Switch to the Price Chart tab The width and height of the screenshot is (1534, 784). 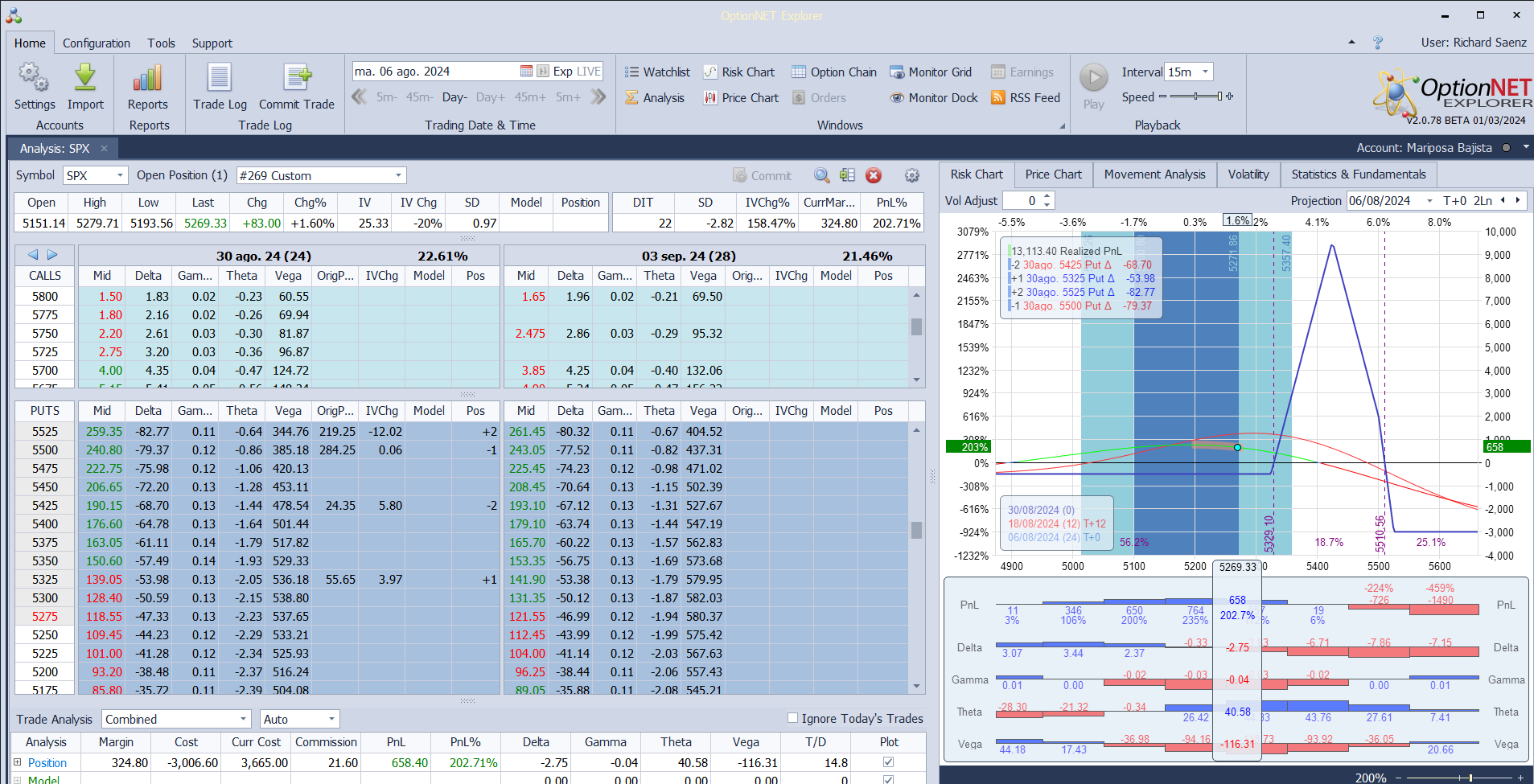click(x=1054, y=174)
